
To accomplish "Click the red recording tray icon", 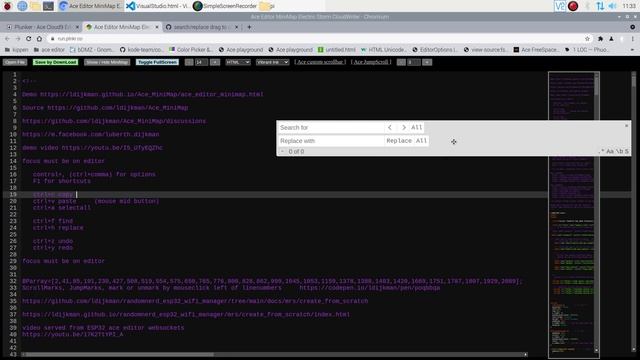I will click(573, 6).
